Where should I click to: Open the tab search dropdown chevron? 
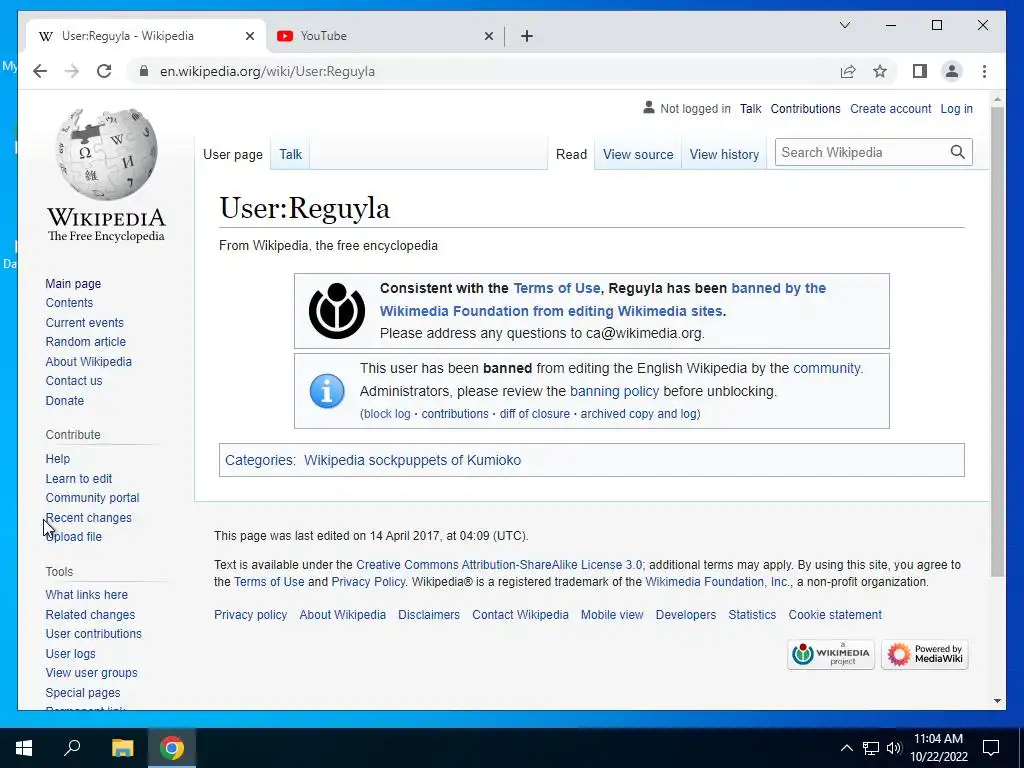pos(844,25)
